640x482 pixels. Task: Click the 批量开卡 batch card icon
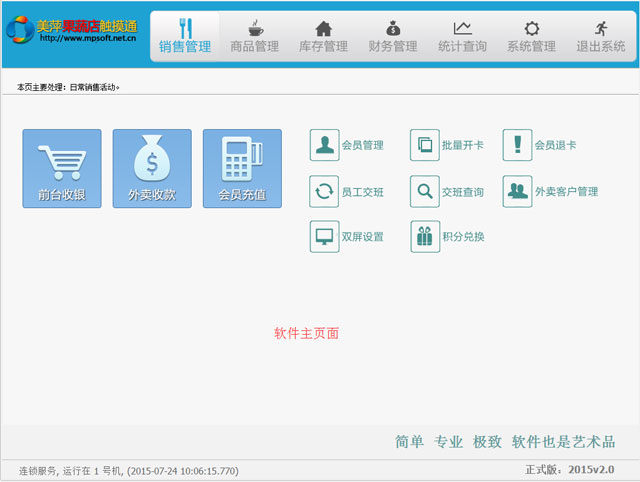point(425,145)
